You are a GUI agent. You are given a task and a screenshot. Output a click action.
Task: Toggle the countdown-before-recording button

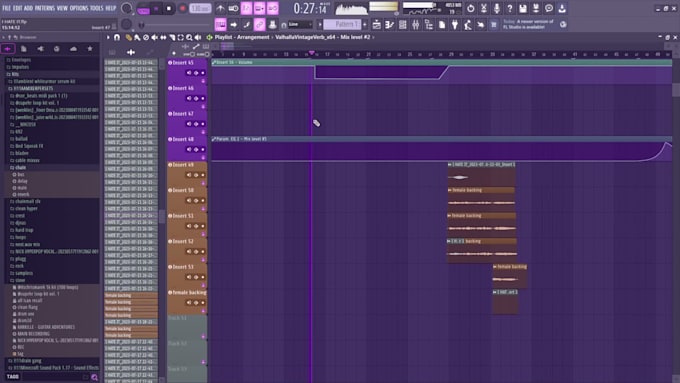(x=246, y=8)
